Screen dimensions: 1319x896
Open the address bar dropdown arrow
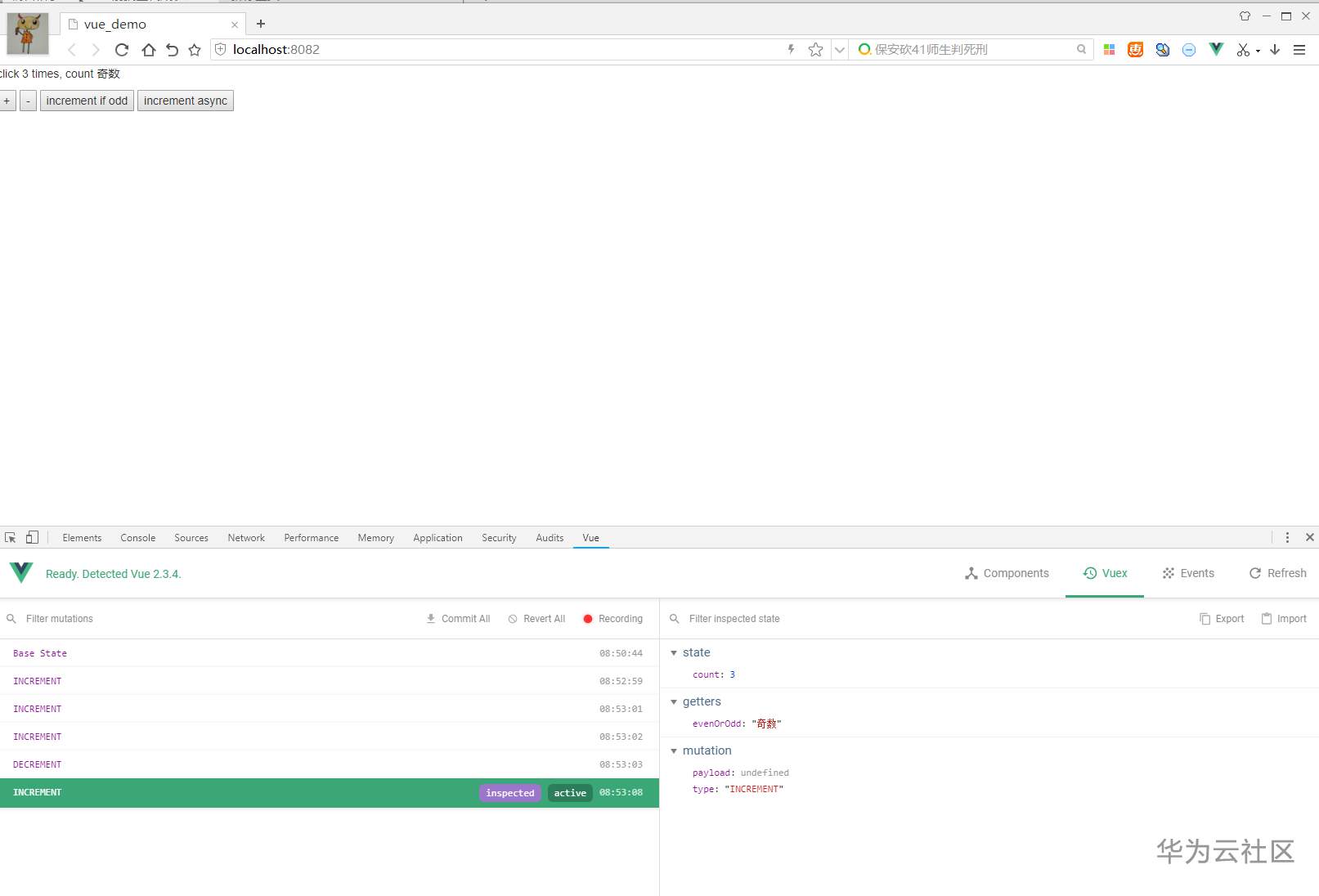tap(839, 50)
